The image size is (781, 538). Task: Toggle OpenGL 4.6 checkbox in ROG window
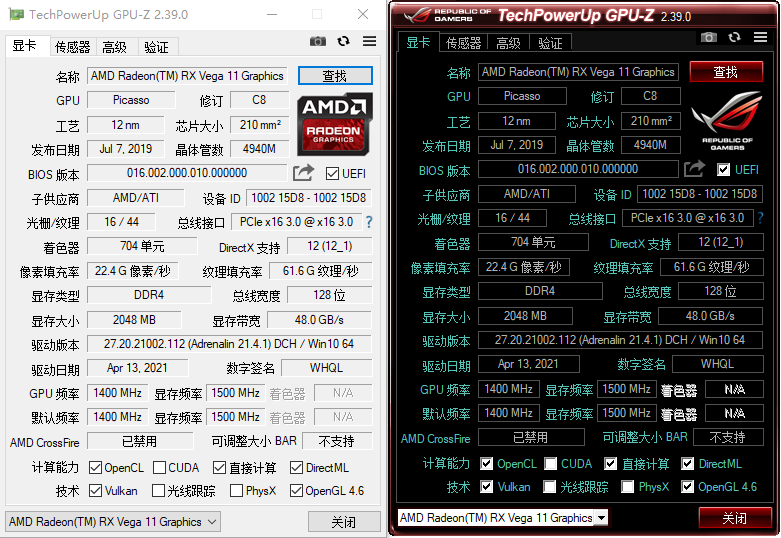point(687,487)
